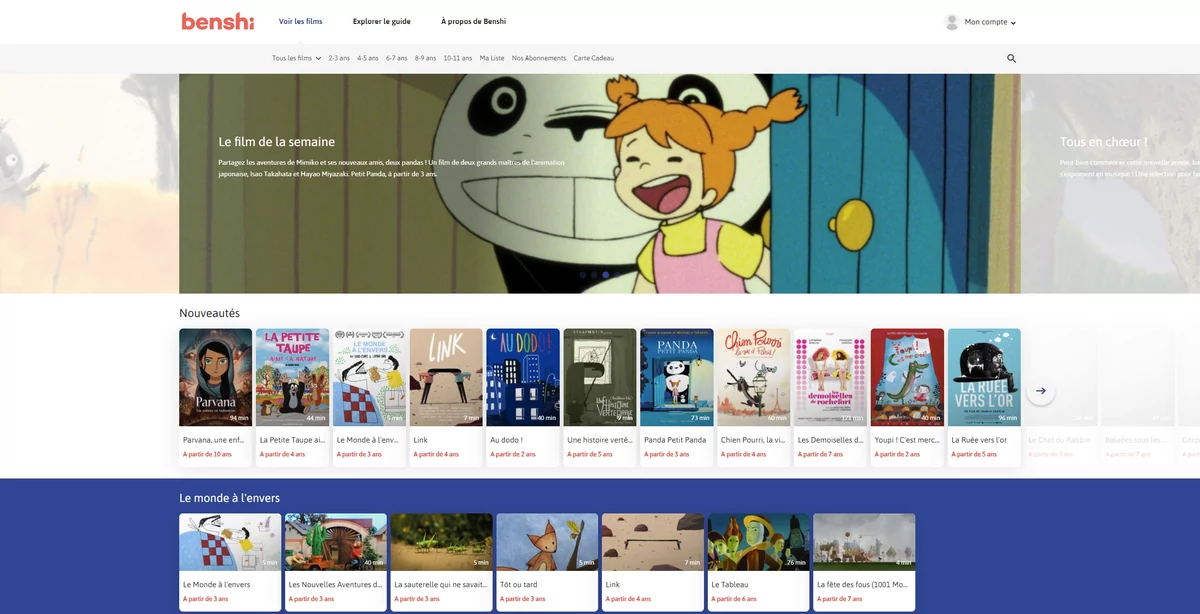Select the second hero carousel dot
This screenshot has height=614, width=1200.
(594, 274)
